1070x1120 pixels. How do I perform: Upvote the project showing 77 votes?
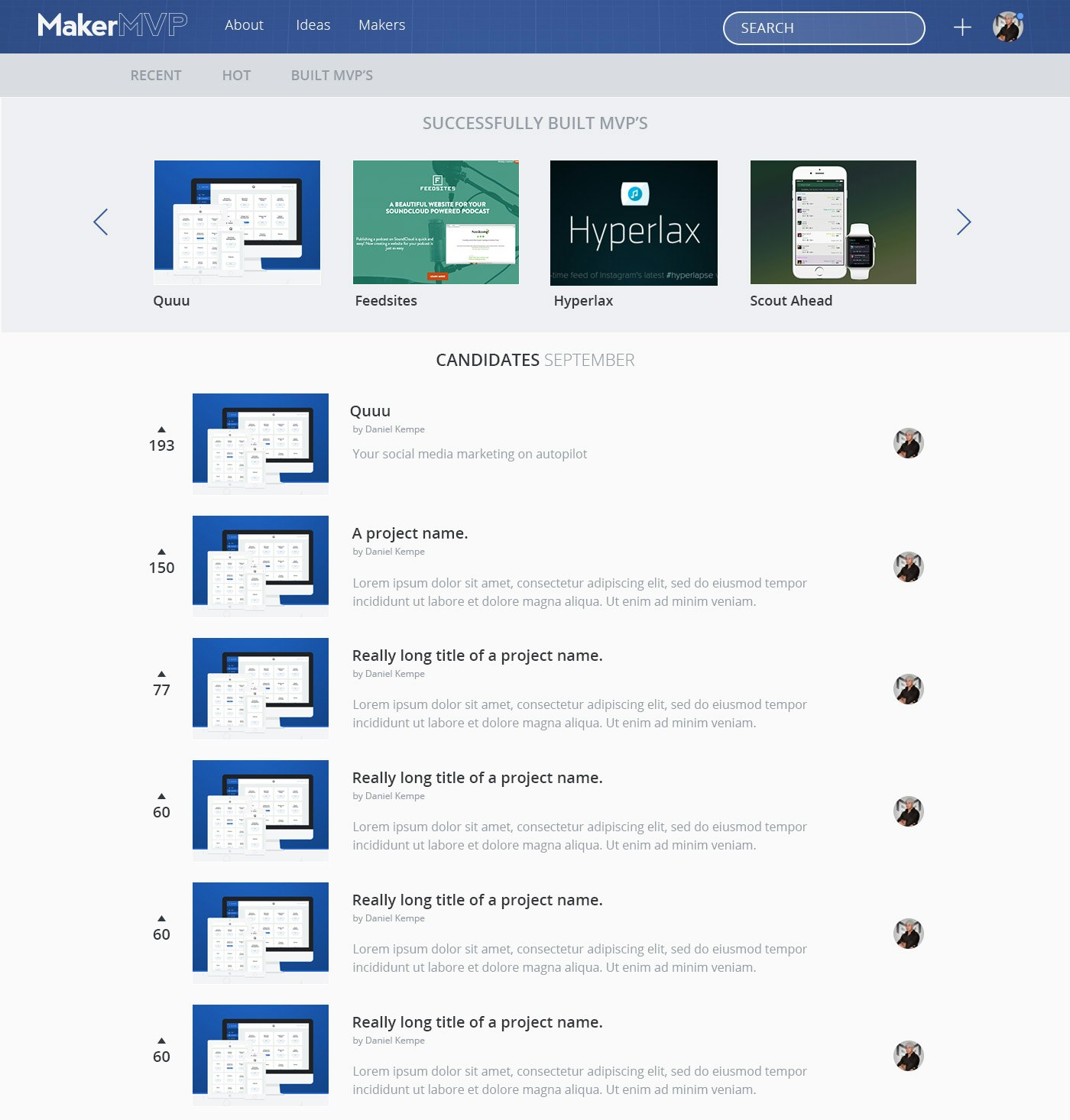[x=160, y=674]
